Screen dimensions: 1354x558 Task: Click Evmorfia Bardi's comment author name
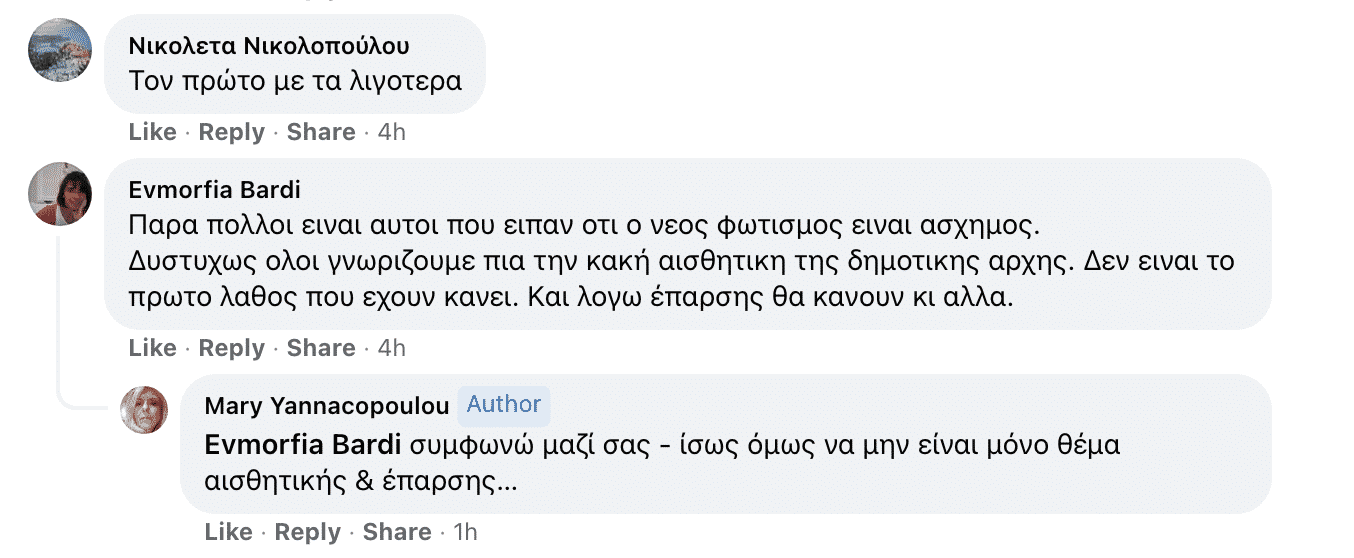[x=215, y=190]
